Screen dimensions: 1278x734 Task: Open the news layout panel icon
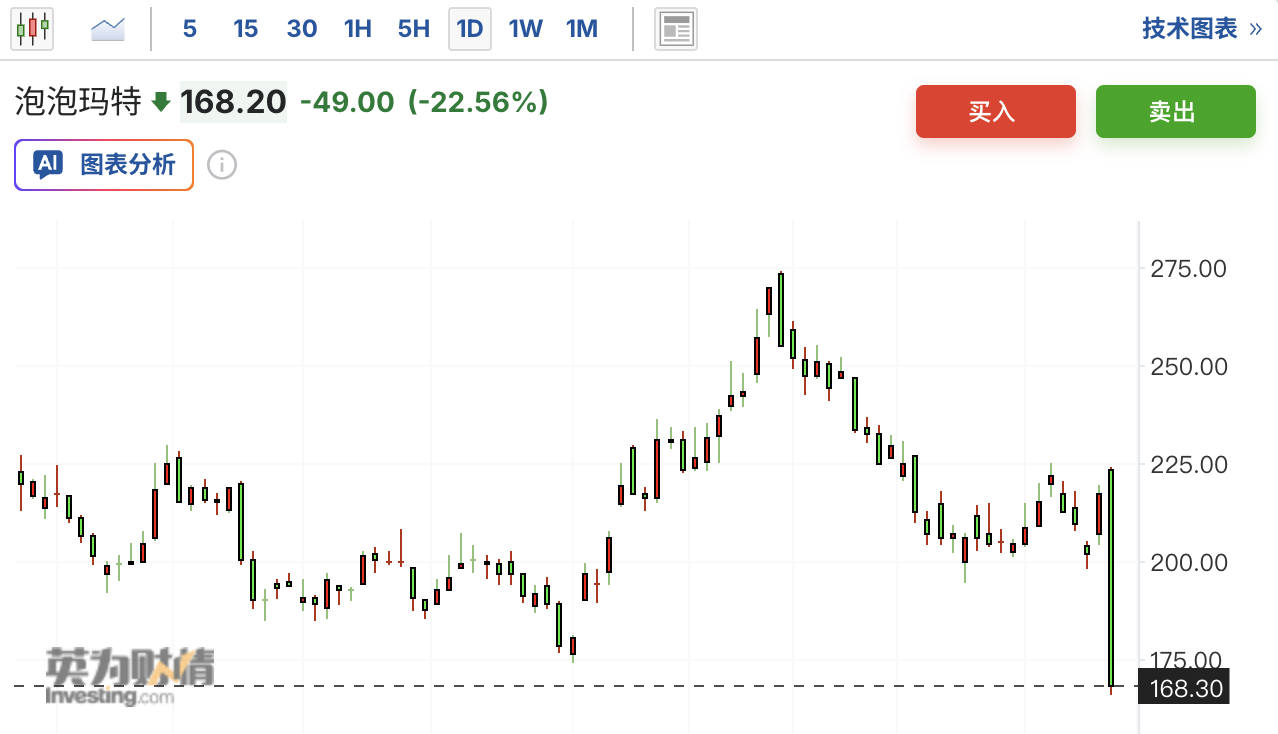click(676, 29)
